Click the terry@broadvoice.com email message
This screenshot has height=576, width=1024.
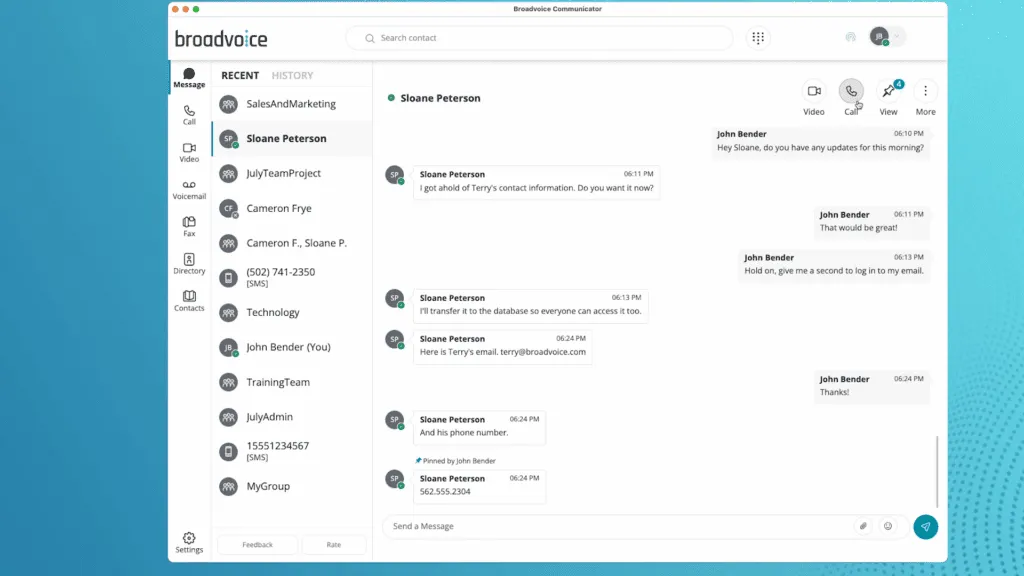coord(502,346)
